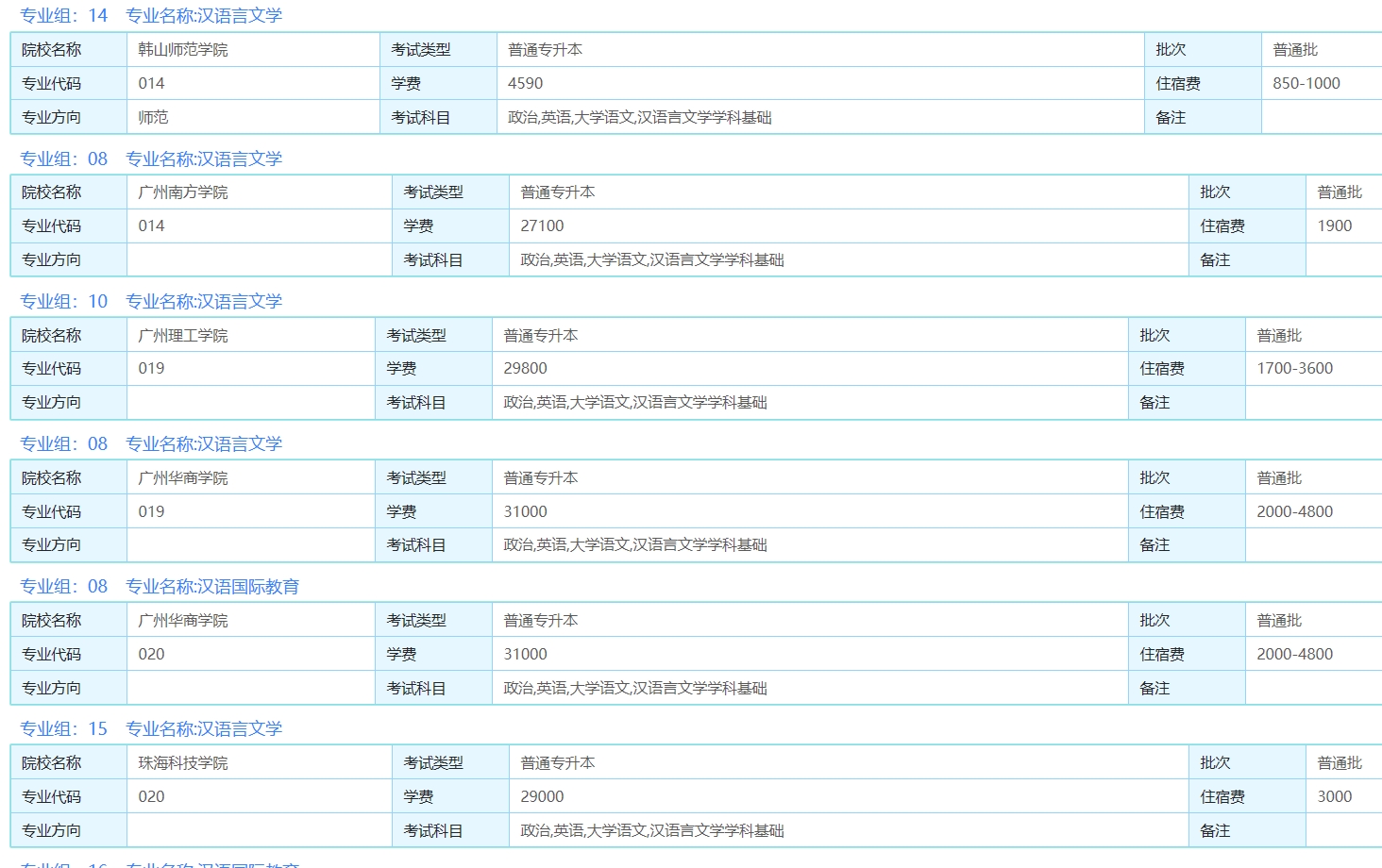Screen dimensions: 1382x868
Task: Click tuition value 29800
Action: pyautogui.click(x=525, y=368)
